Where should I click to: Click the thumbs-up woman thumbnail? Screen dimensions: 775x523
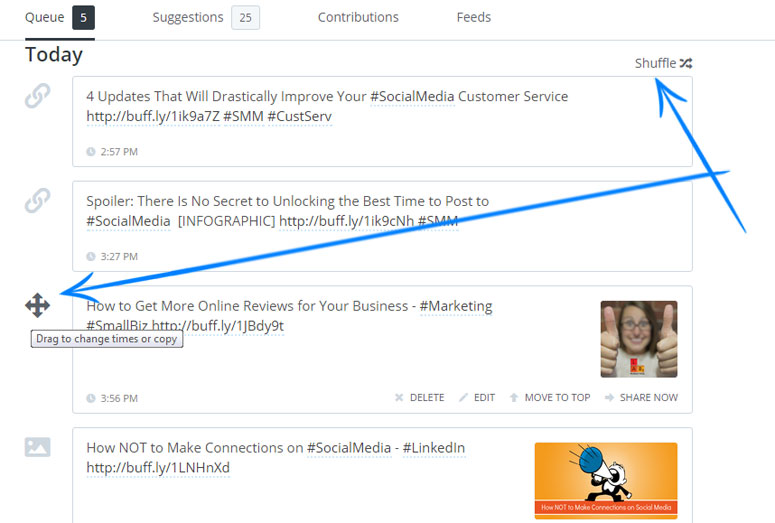pyautogui.click(x=639, y=339)
